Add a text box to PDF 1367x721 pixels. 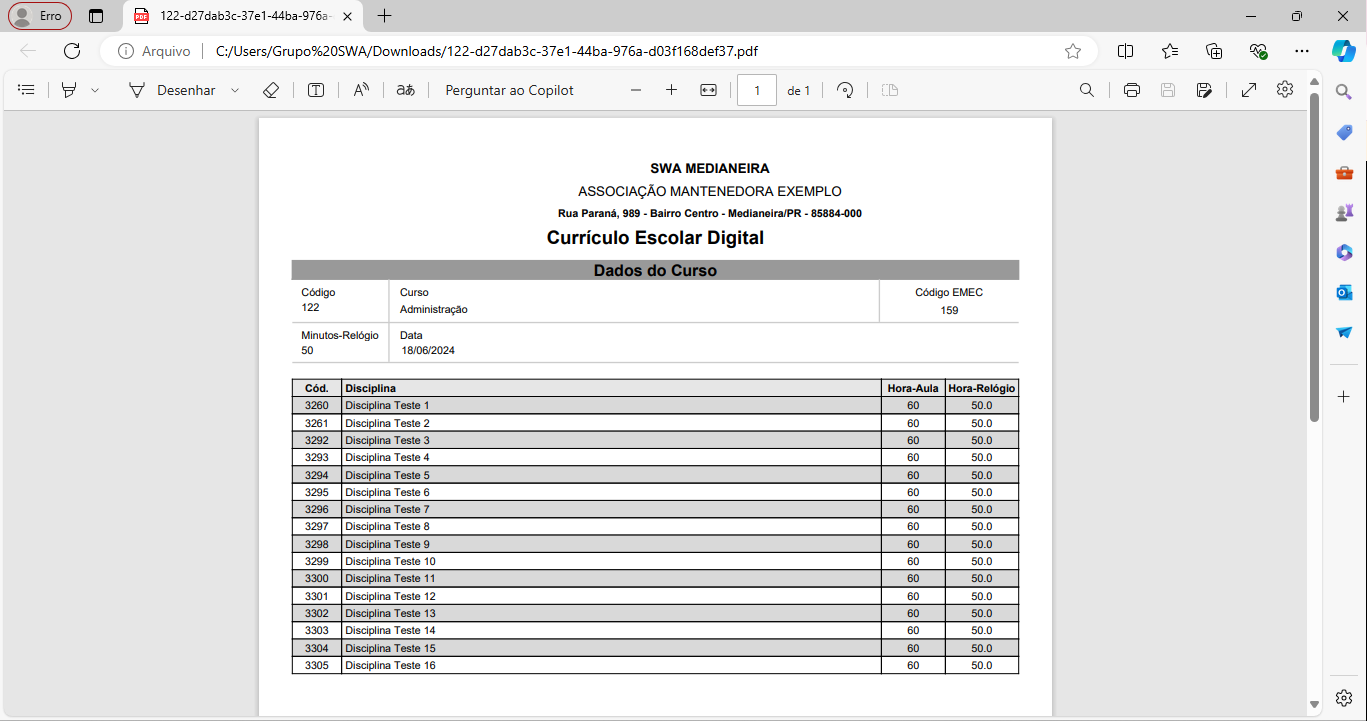pos(316,90)
